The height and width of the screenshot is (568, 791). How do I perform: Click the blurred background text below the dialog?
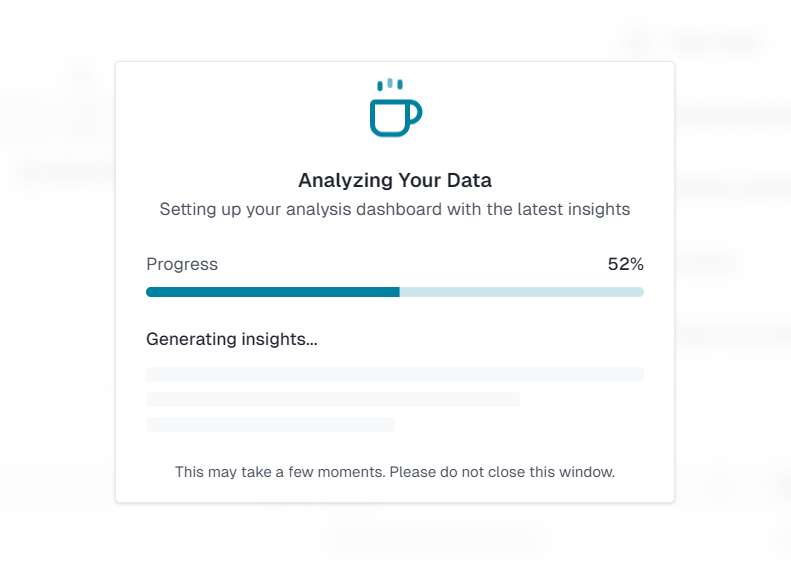[x=435, y=541]
